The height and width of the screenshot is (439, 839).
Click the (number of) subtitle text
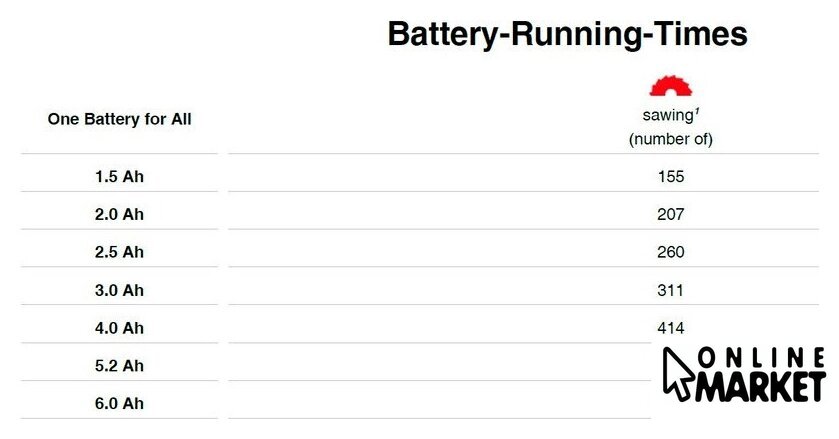click(671, 139)
